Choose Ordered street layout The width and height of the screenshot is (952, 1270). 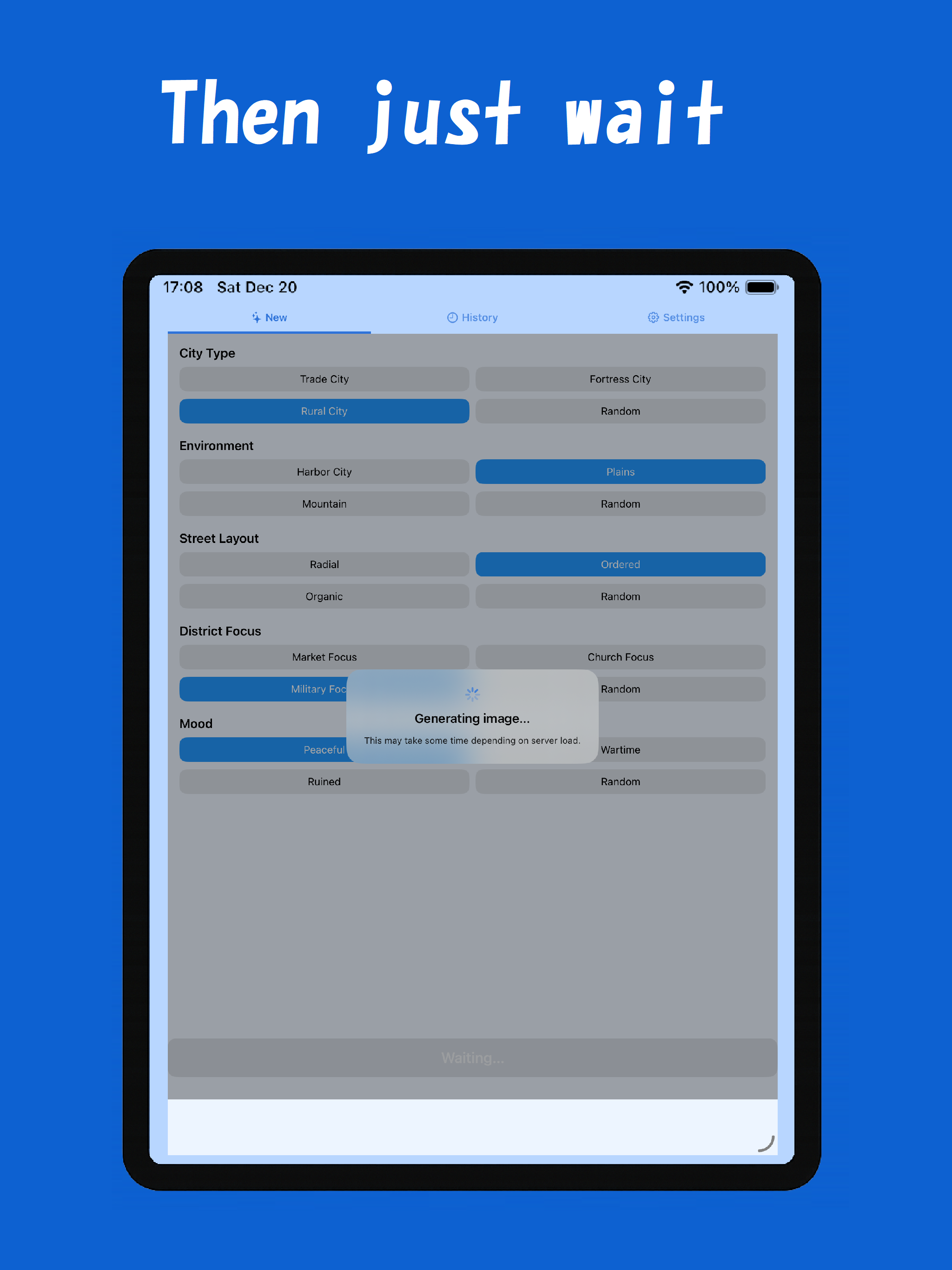click(620, 564)
